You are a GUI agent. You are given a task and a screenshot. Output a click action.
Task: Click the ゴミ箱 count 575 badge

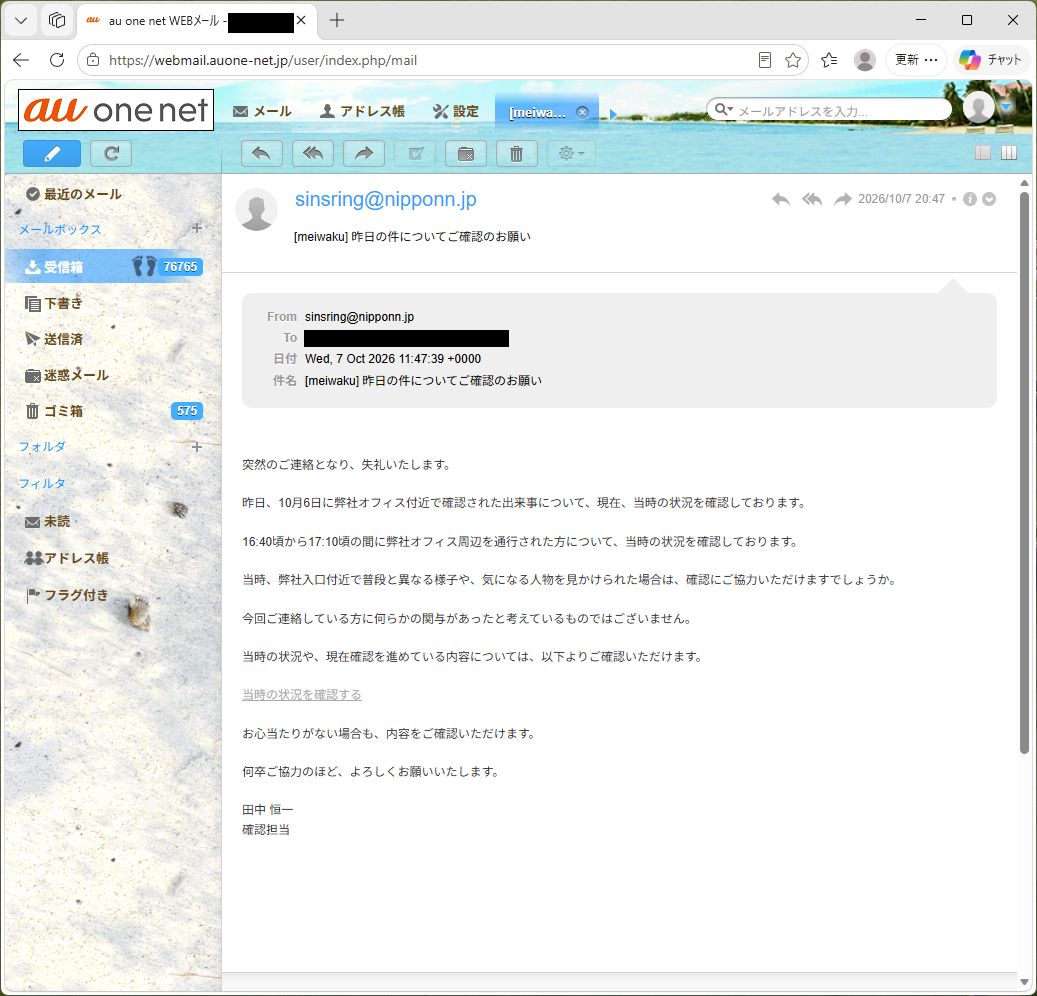click(187, 411)
